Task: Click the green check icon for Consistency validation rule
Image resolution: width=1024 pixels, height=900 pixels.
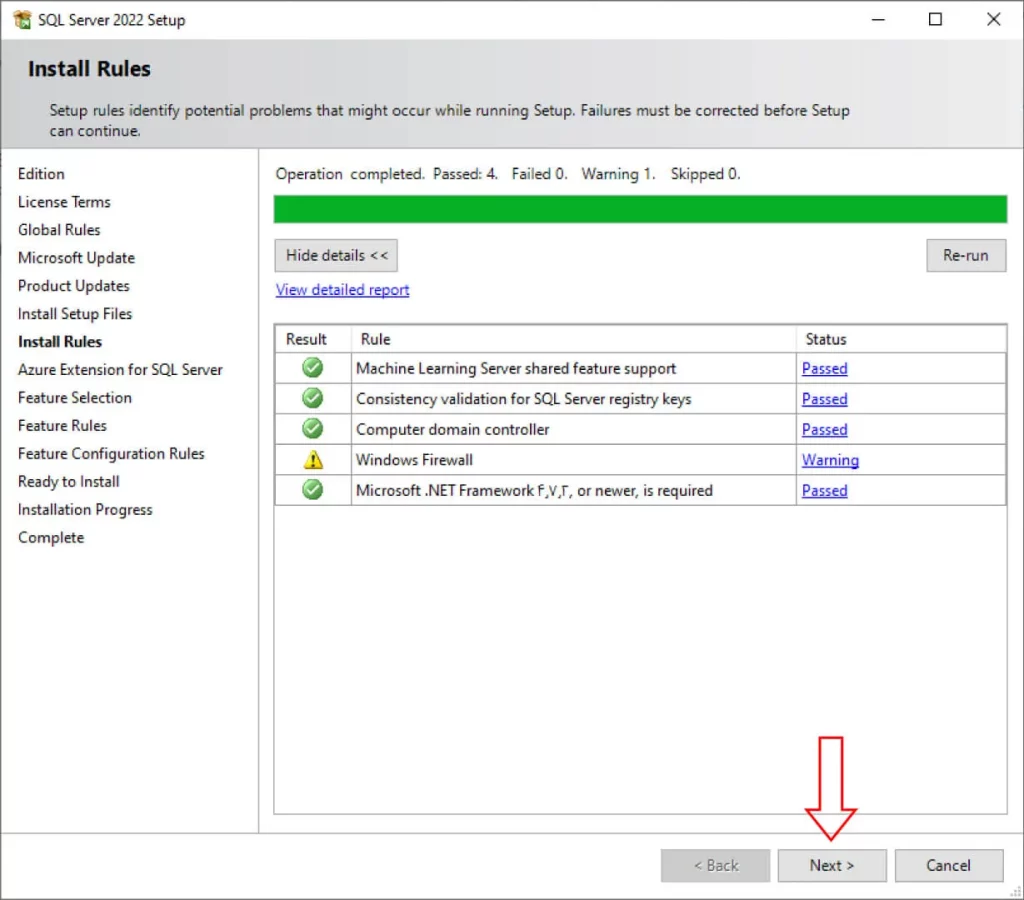Action: click(x=311, y=398)
